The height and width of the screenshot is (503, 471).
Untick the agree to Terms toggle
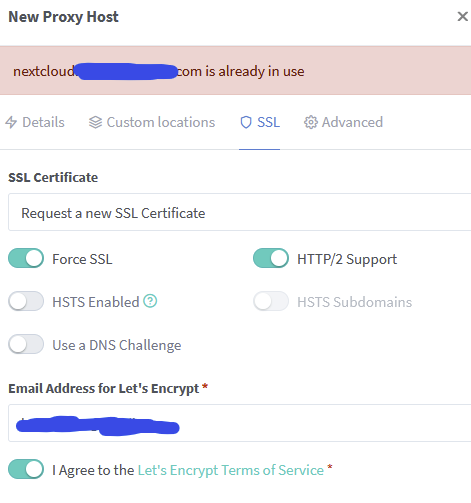click(x=26, y=469)
